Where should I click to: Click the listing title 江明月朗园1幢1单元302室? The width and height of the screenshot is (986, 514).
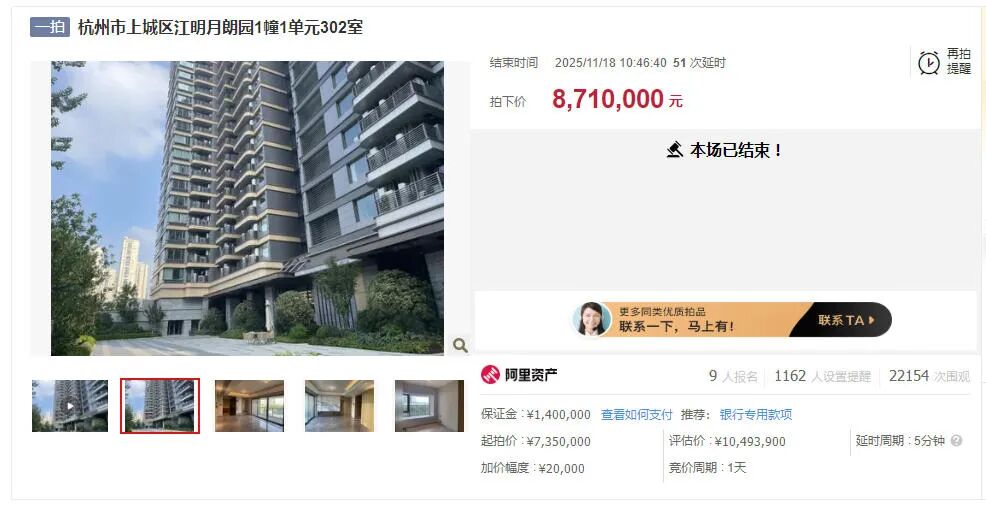tap(269, 27)
